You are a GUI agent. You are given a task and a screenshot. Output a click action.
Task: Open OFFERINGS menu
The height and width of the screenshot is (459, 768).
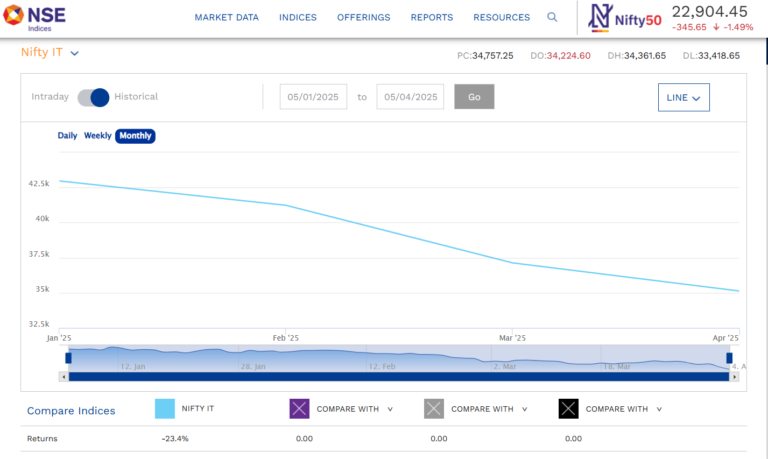[363, 18]
